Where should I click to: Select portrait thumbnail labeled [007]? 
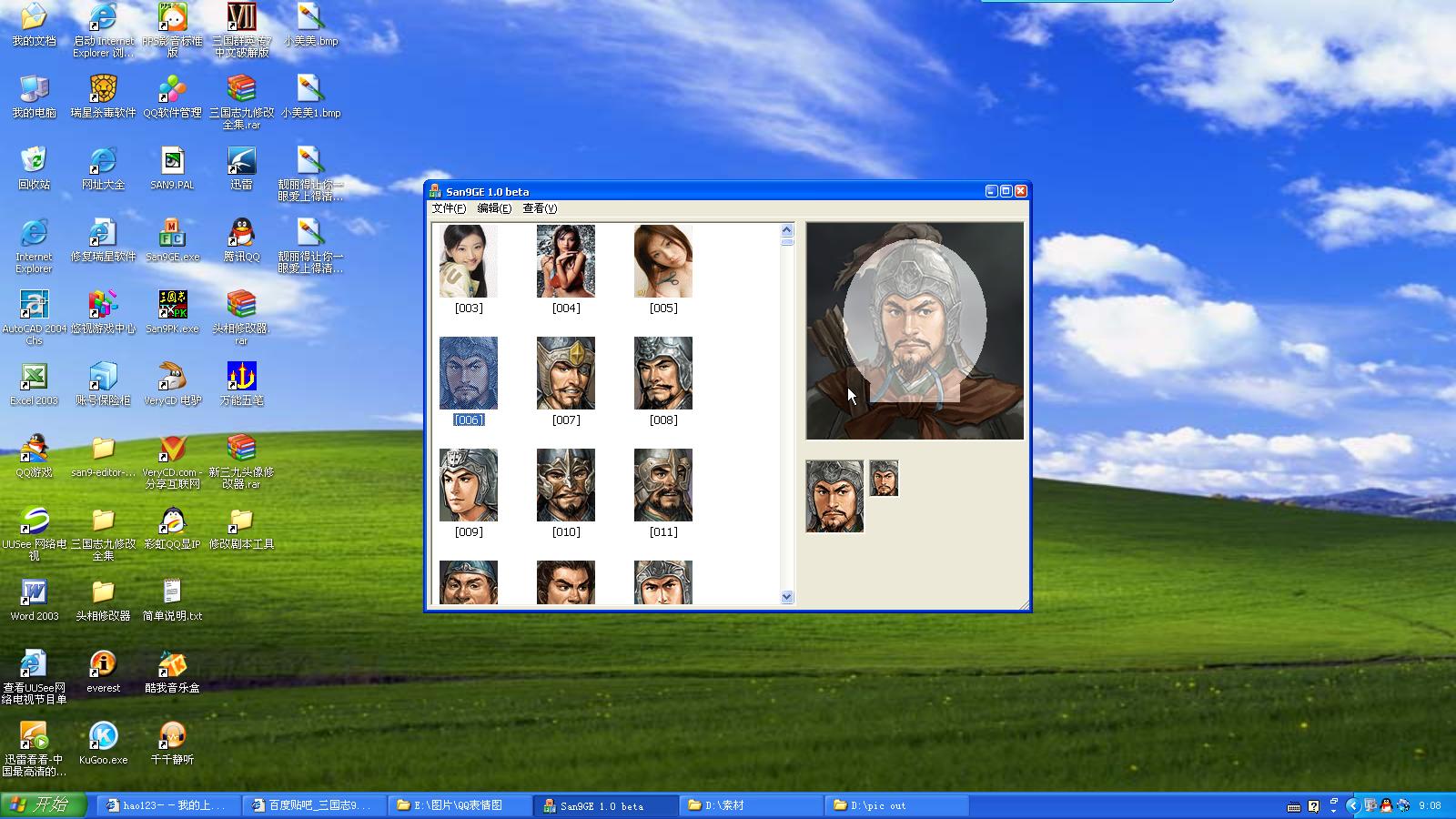click(x=565, y=373)
